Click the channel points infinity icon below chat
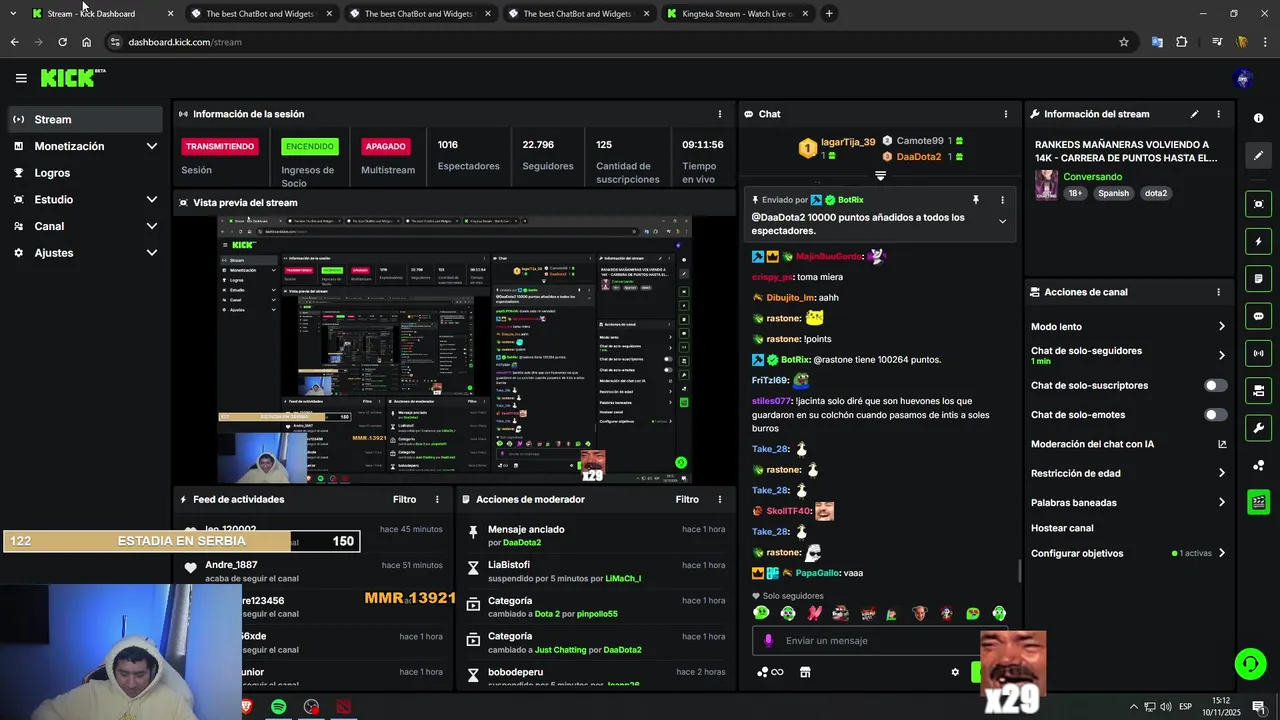Screen dimensions: 1280x720 (770, 672)
